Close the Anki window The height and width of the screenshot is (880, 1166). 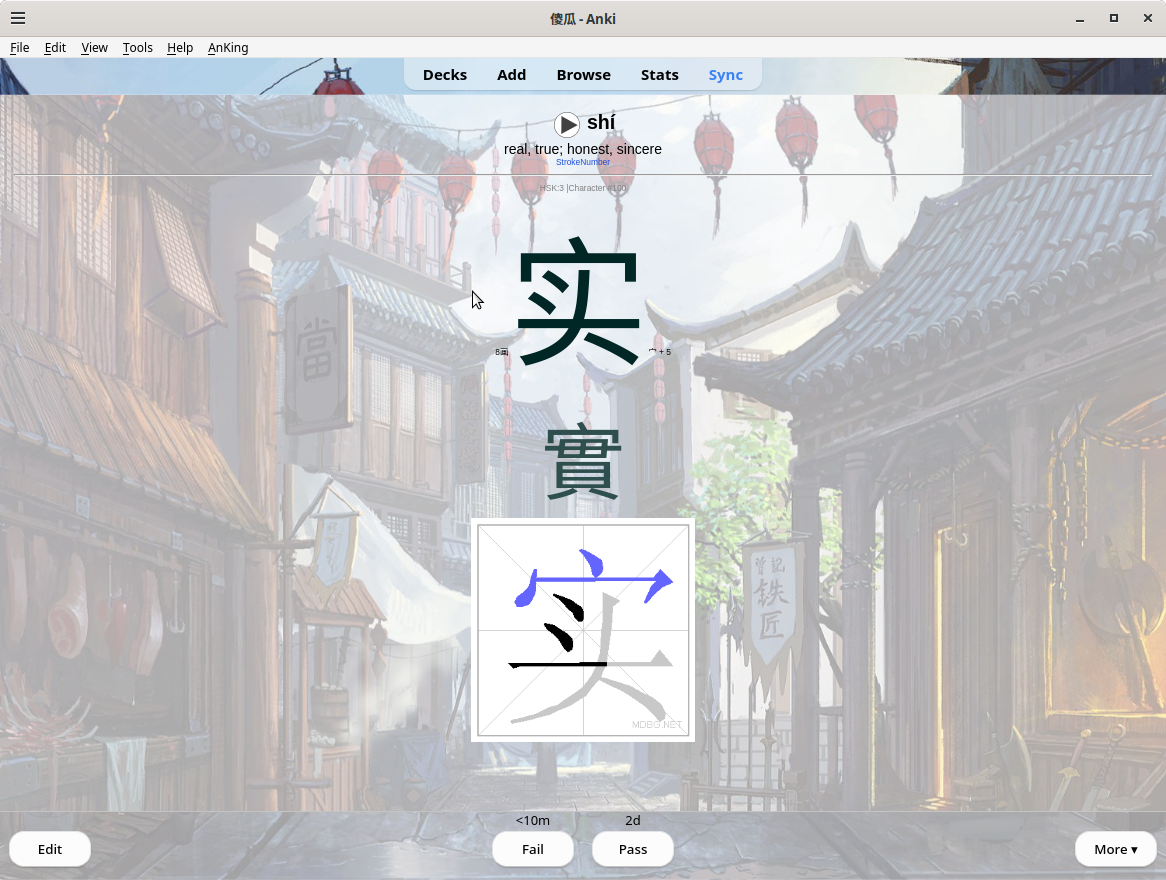point(1147,19)
